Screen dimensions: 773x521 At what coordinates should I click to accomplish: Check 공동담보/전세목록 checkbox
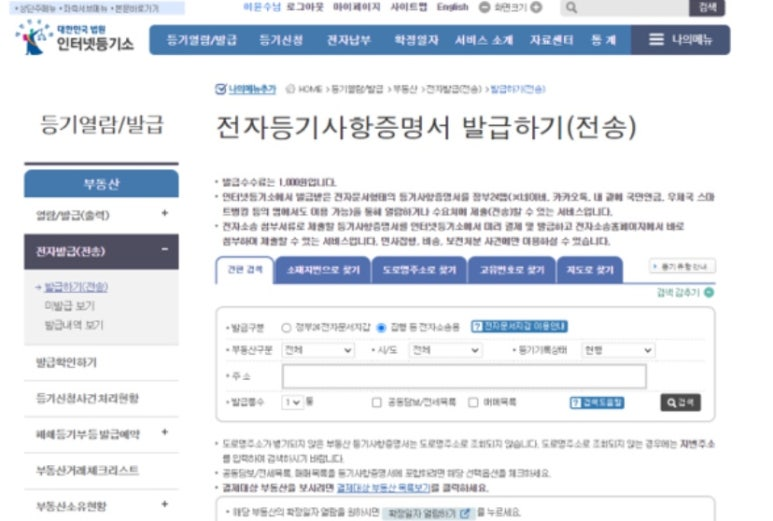tap(377, 403)
